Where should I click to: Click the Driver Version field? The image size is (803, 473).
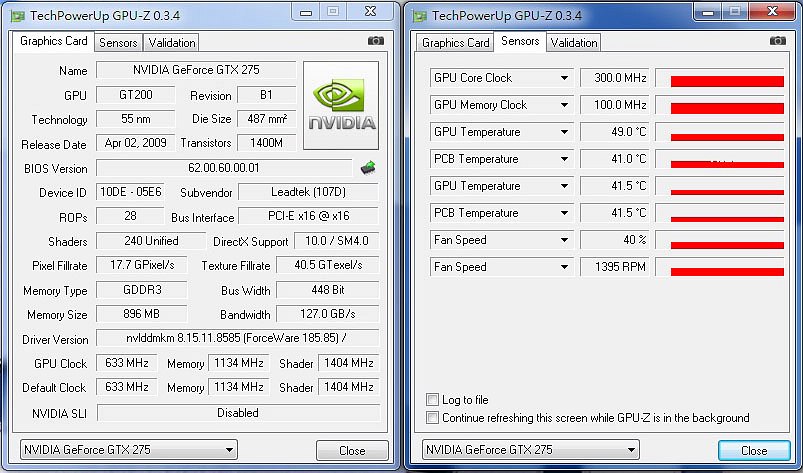(238, 338)
